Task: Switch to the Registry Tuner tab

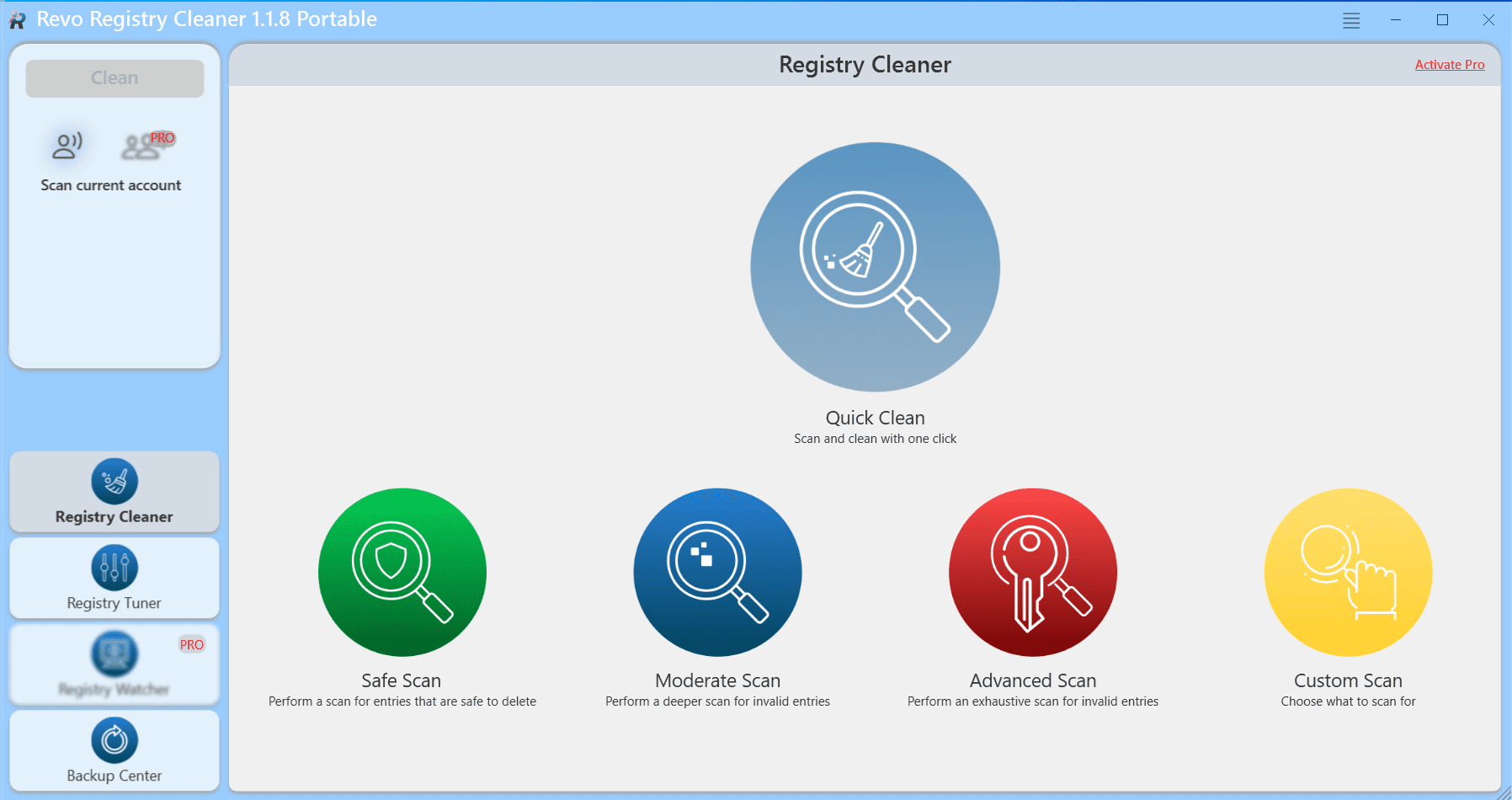Action: [114, 579]
